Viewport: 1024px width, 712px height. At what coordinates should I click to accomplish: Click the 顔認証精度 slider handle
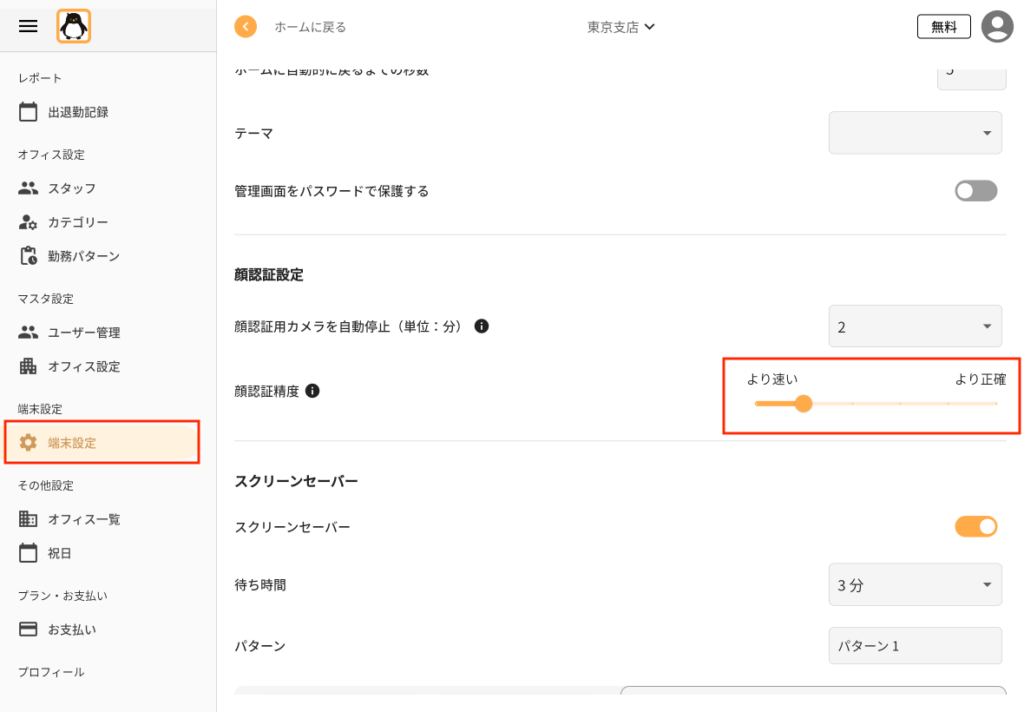[x=803, y=404]
